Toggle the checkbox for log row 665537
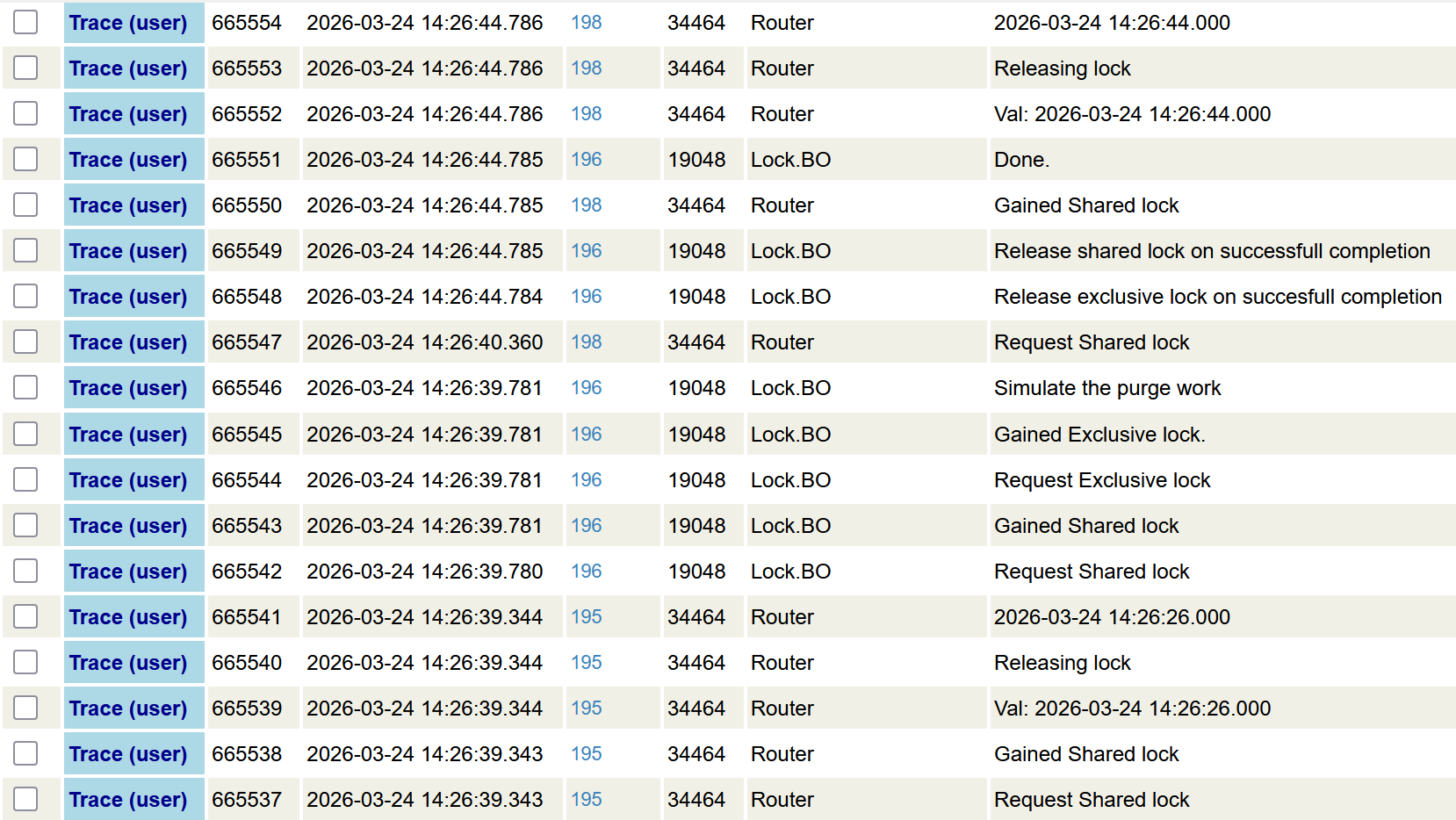 point(25,799)
